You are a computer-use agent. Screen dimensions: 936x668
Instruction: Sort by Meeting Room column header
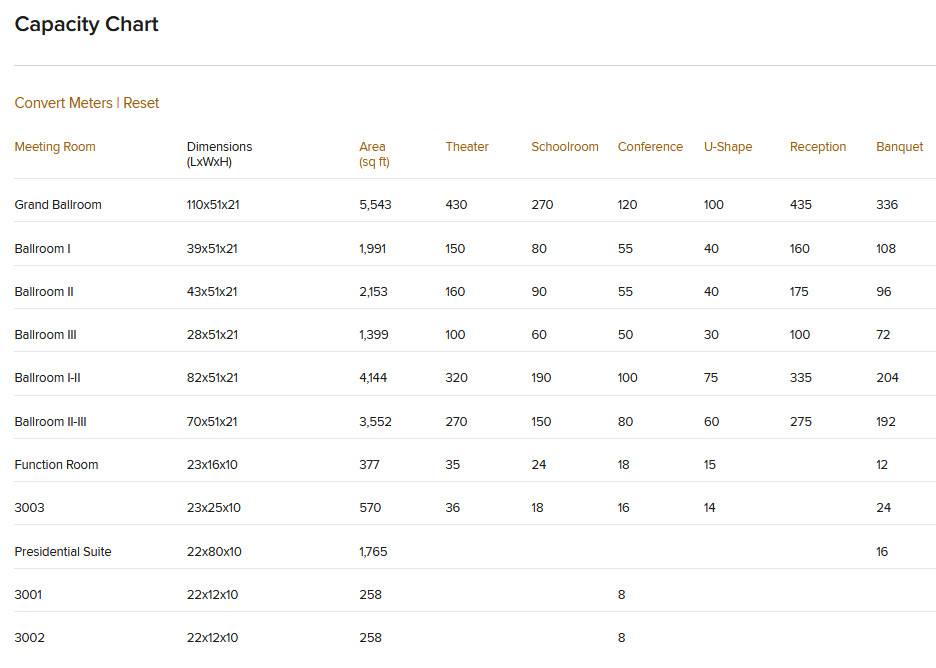click(x=55, y=146)
